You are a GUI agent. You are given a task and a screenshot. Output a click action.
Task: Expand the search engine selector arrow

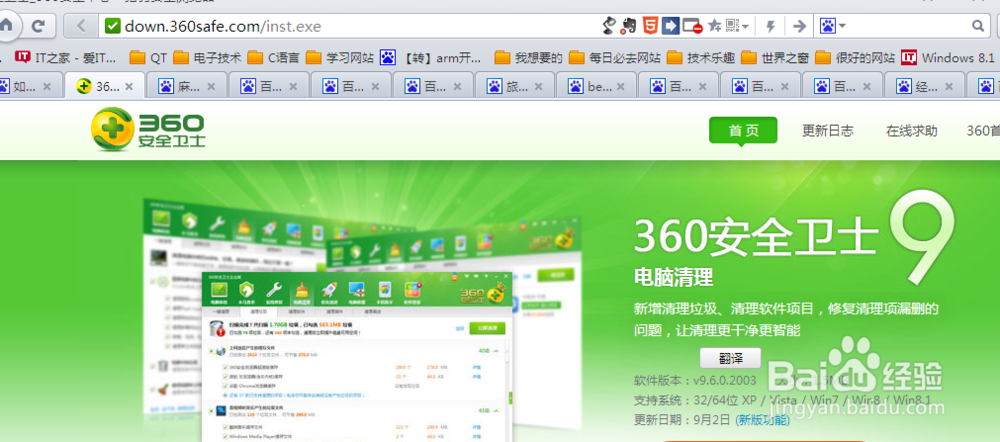[842, 26]
